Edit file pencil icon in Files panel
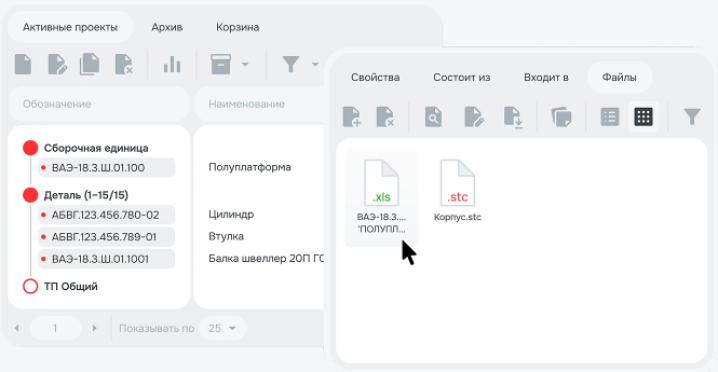Screen dimensions: 718x372 474,117
